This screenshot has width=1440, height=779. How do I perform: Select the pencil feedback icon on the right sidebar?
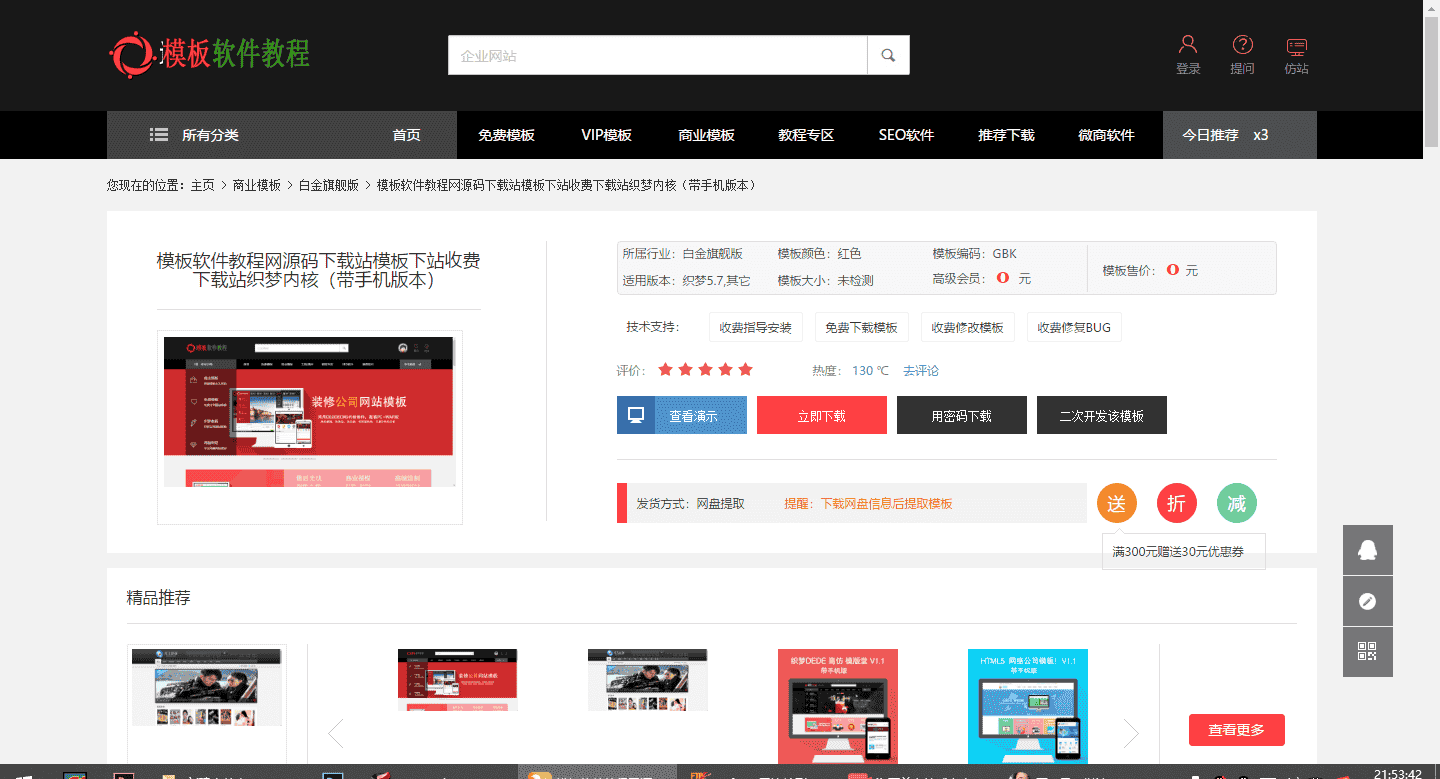tap(1368, 600)
